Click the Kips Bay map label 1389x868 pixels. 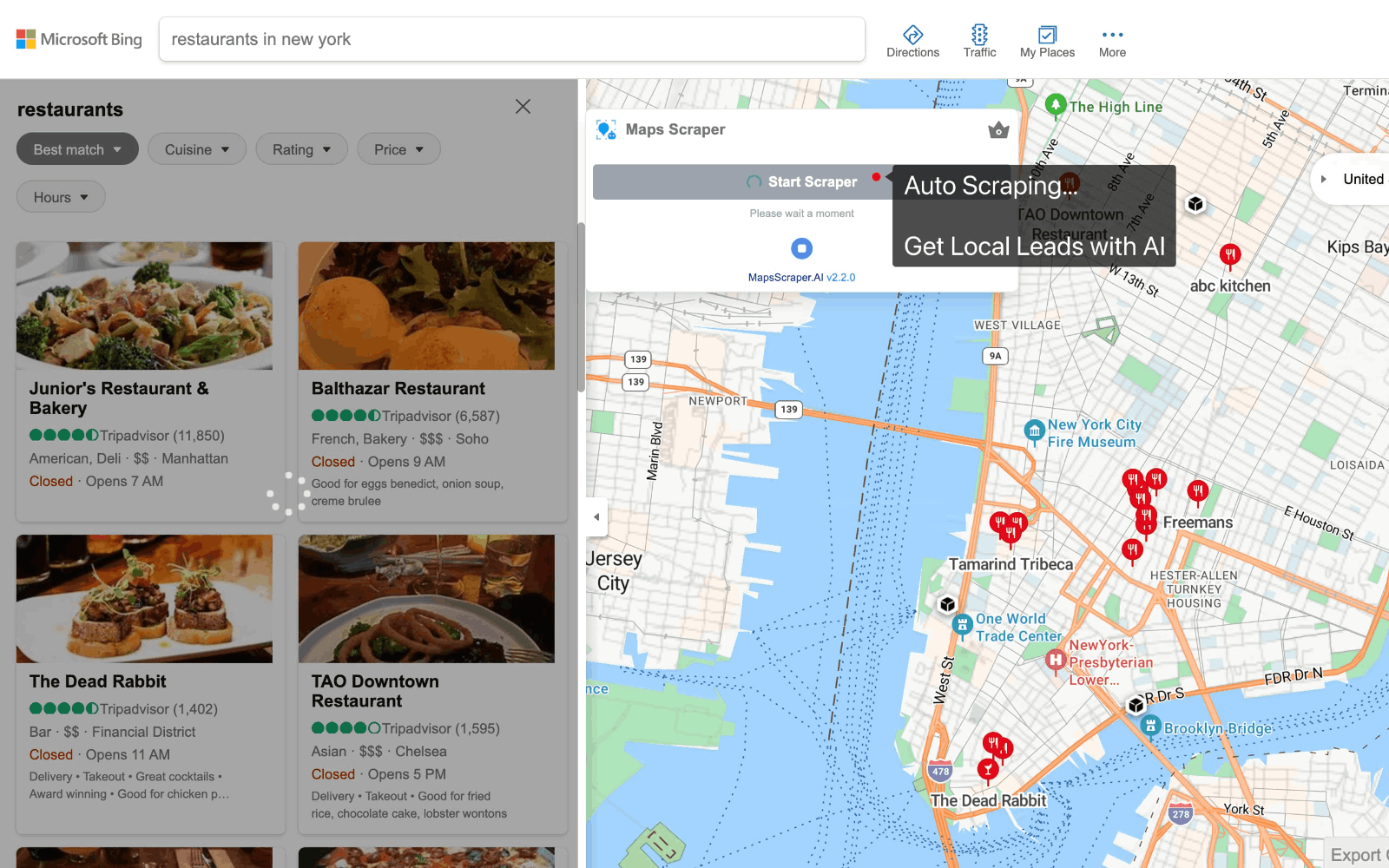tap(1358, 247)
